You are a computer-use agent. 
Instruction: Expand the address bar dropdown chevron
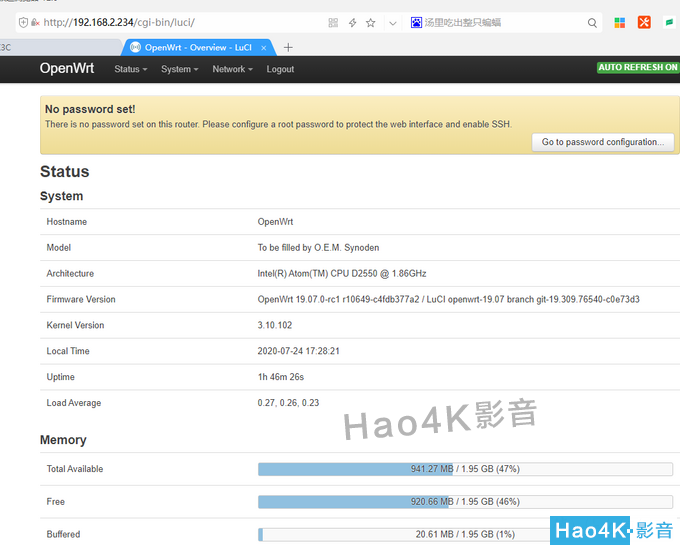[x=393, y=23]
